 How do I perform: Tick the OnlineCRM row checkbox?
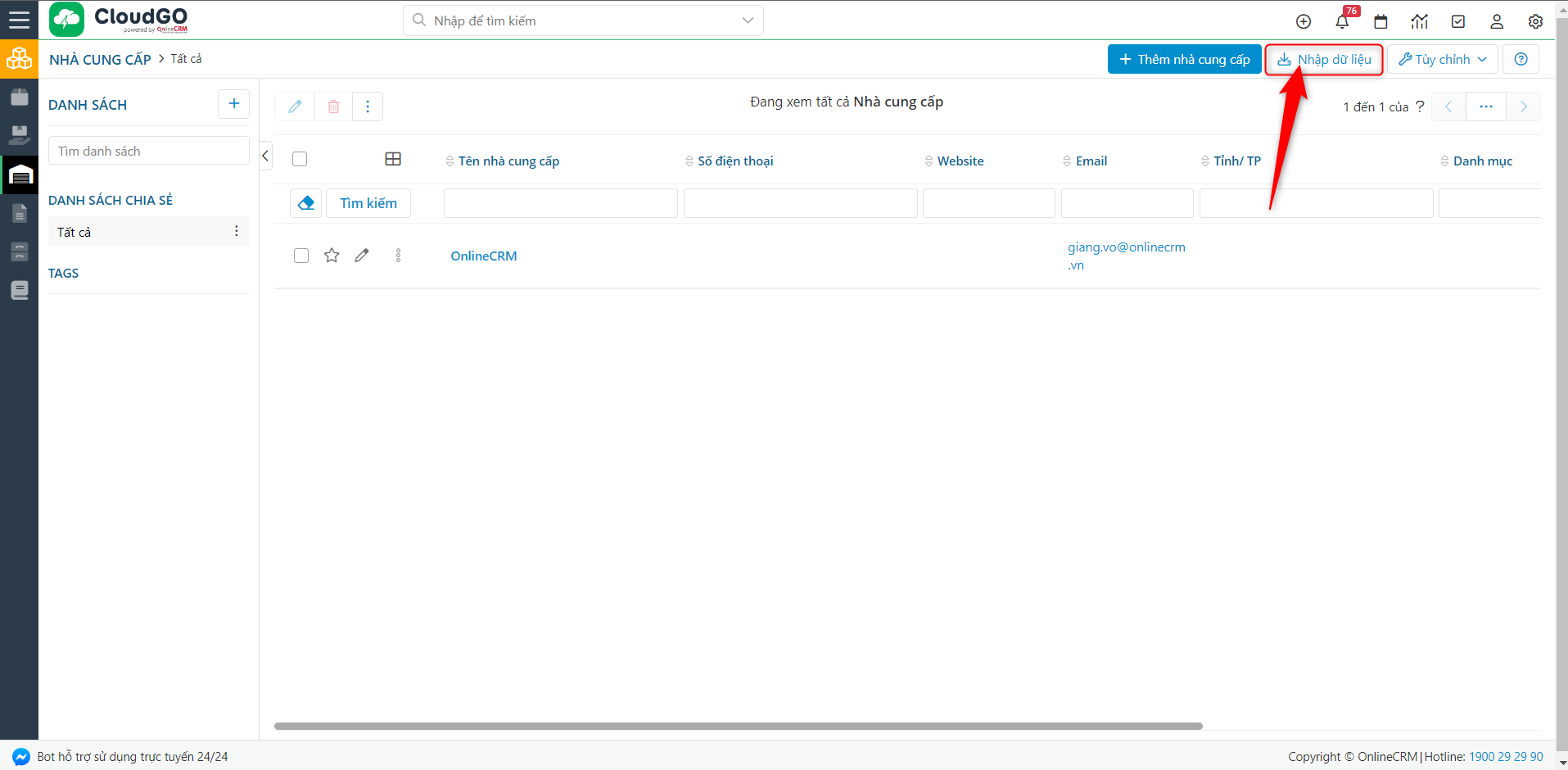click(x=301, y=256)
